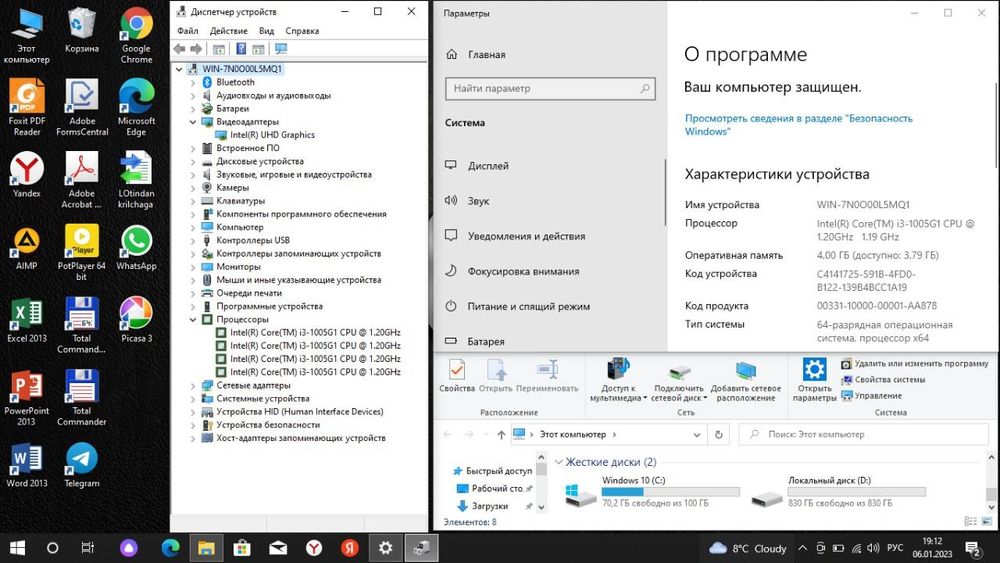Click Поиск: Этот компьютер search box
This screenshot has width=1000, height=563.
[x=864, y=435]
